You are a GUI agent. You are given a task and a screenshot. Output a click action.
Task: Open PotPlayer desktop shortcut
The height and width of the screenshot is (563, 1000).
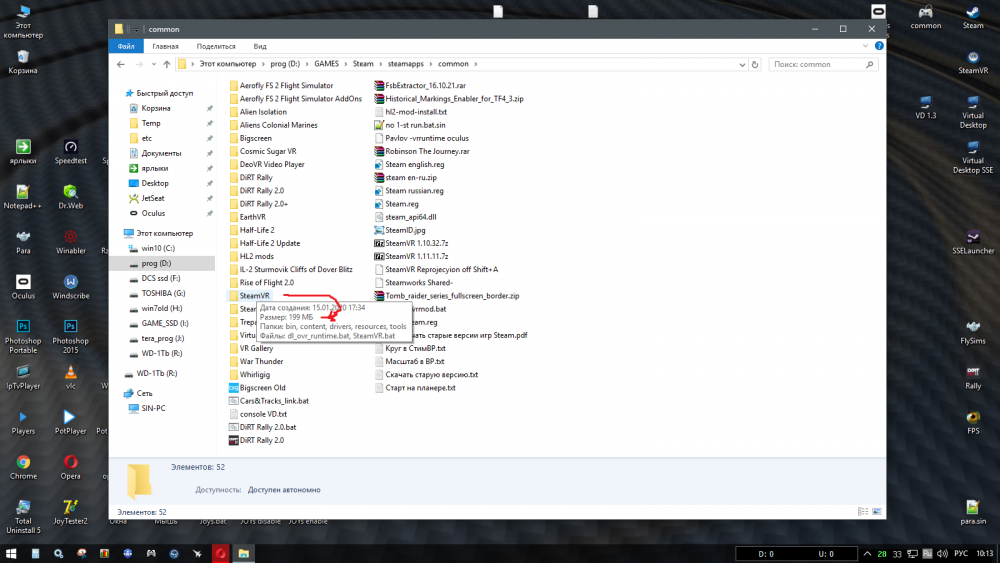tap(70, 423)
